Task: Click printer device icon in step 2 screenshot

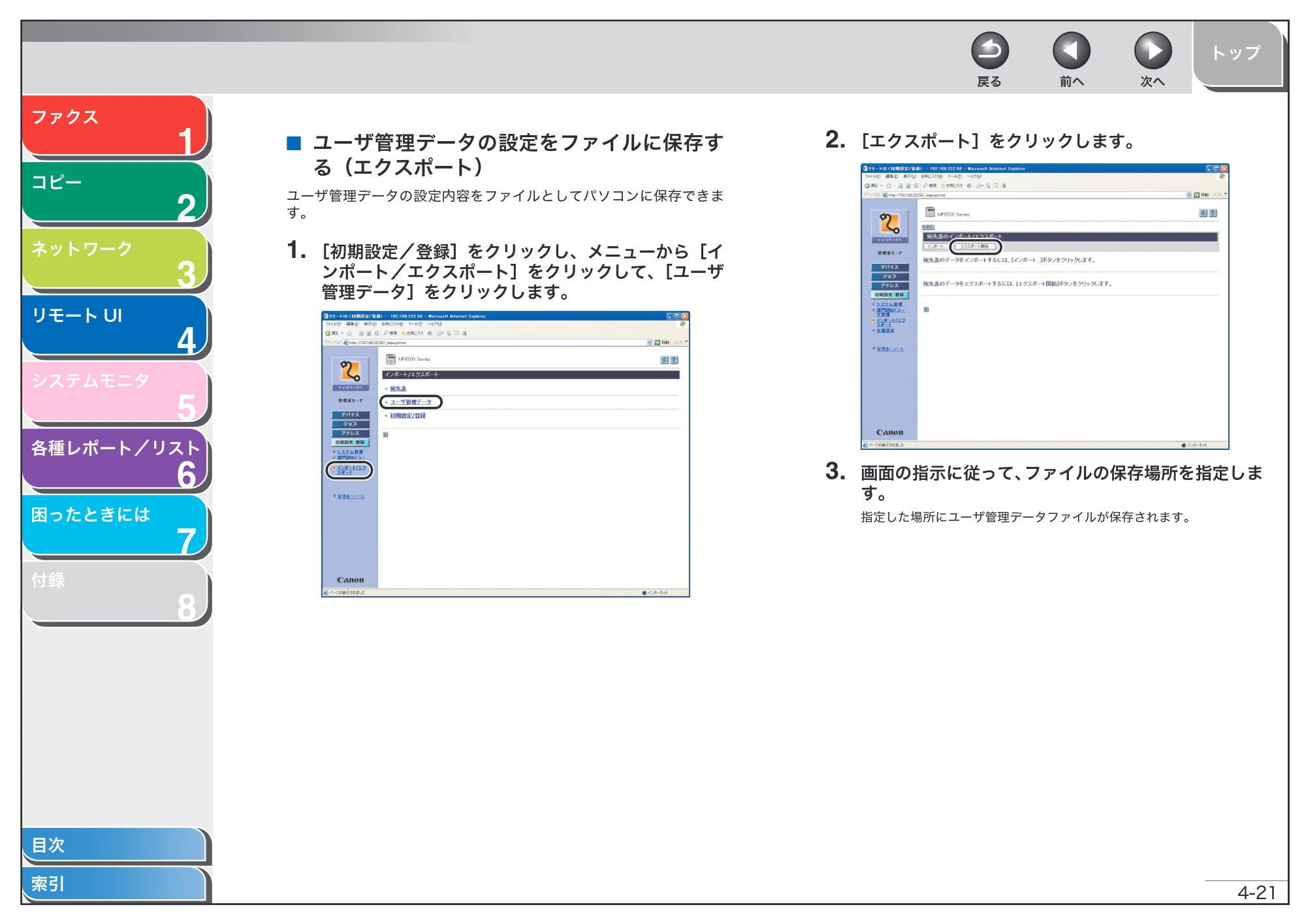Action: click(x=930, y=212)
